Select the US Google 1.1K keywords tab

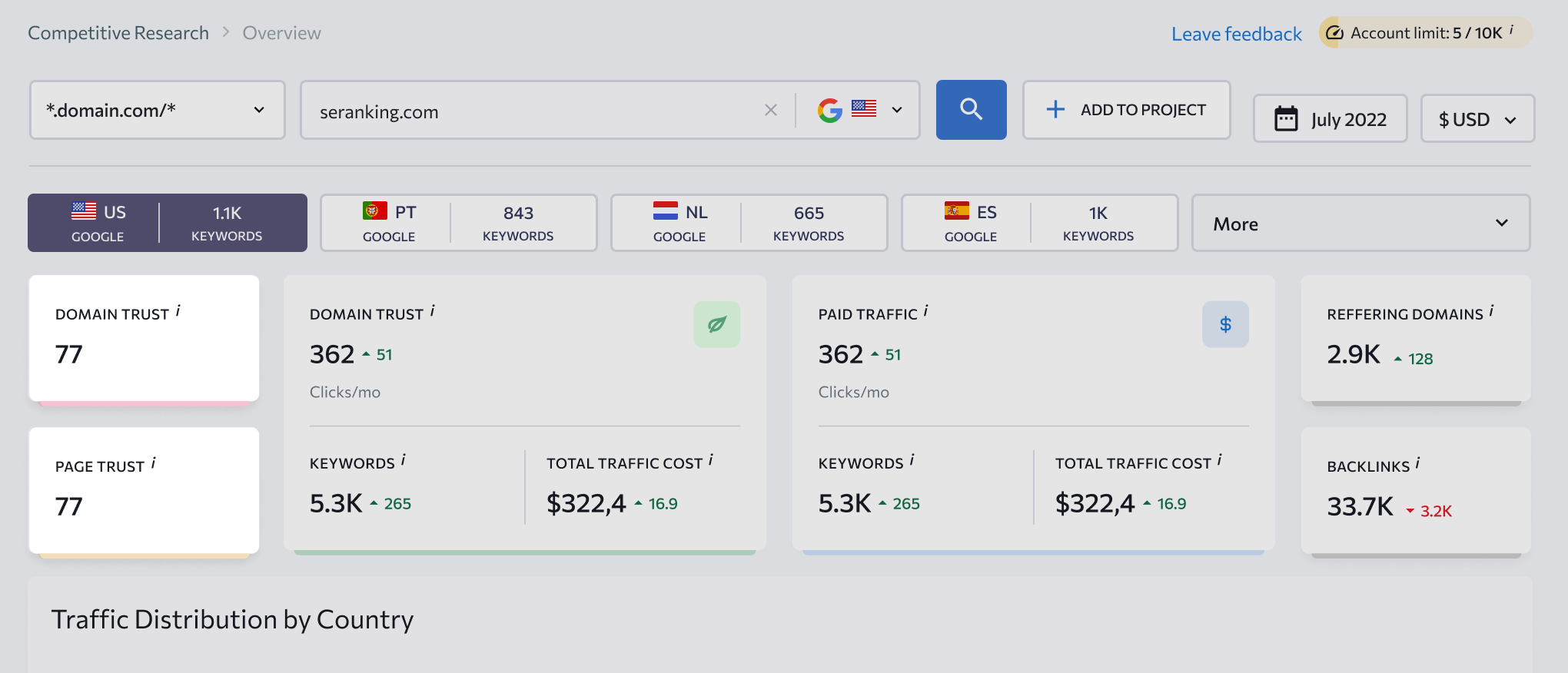click(168, 223)
